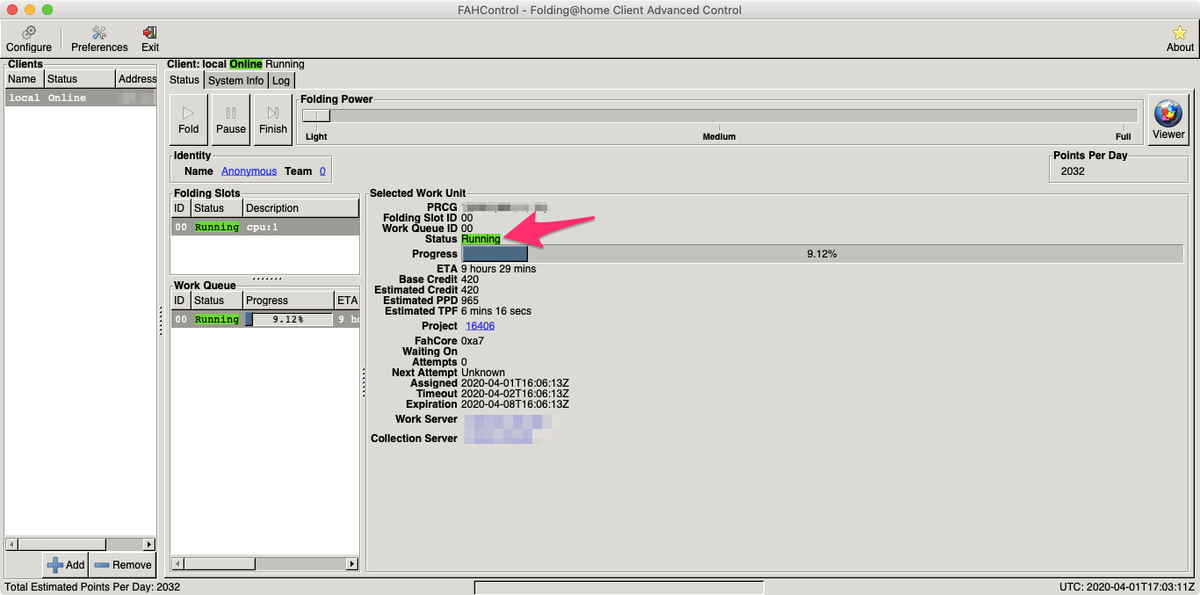Launch the protein Viewer
1200x595 pixels.
pos(1168,120)
